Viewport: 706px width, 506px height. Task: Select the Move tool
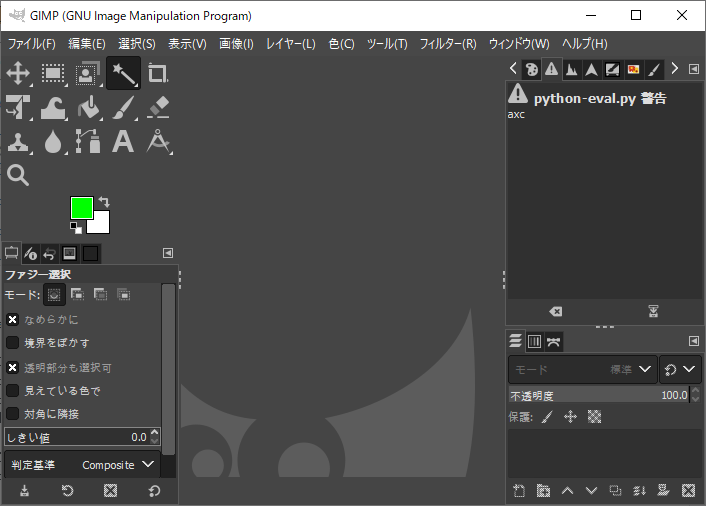(x=18, y=73)
